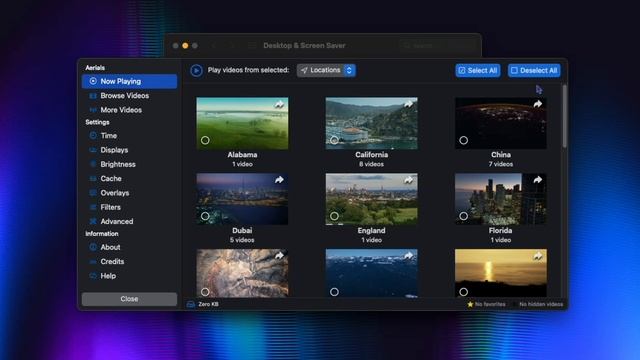
Task: Toggle selection circle on China thumbnail
Action: click(x=464, y=140)
